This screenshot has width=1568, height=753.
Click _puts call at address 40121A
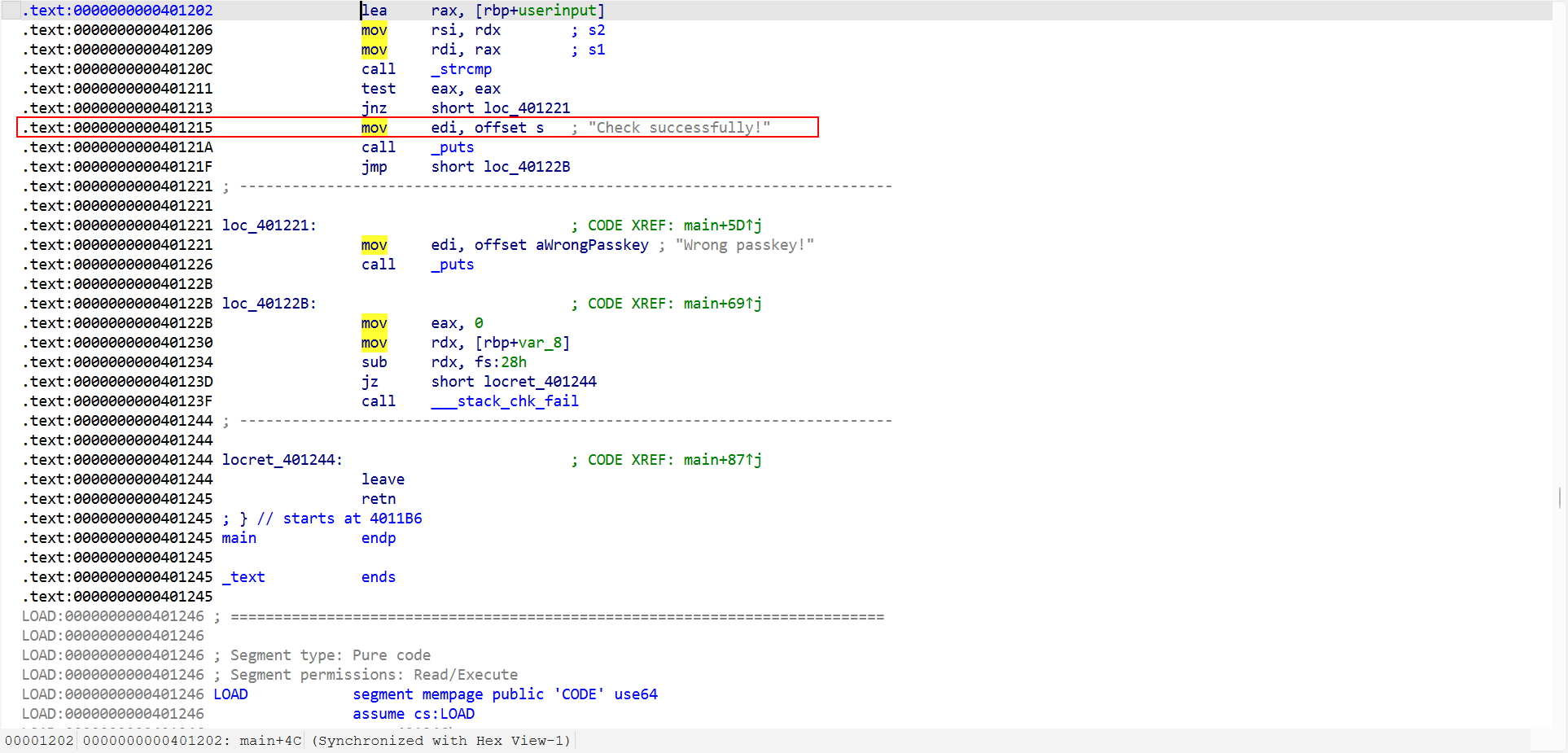[453, 147]
